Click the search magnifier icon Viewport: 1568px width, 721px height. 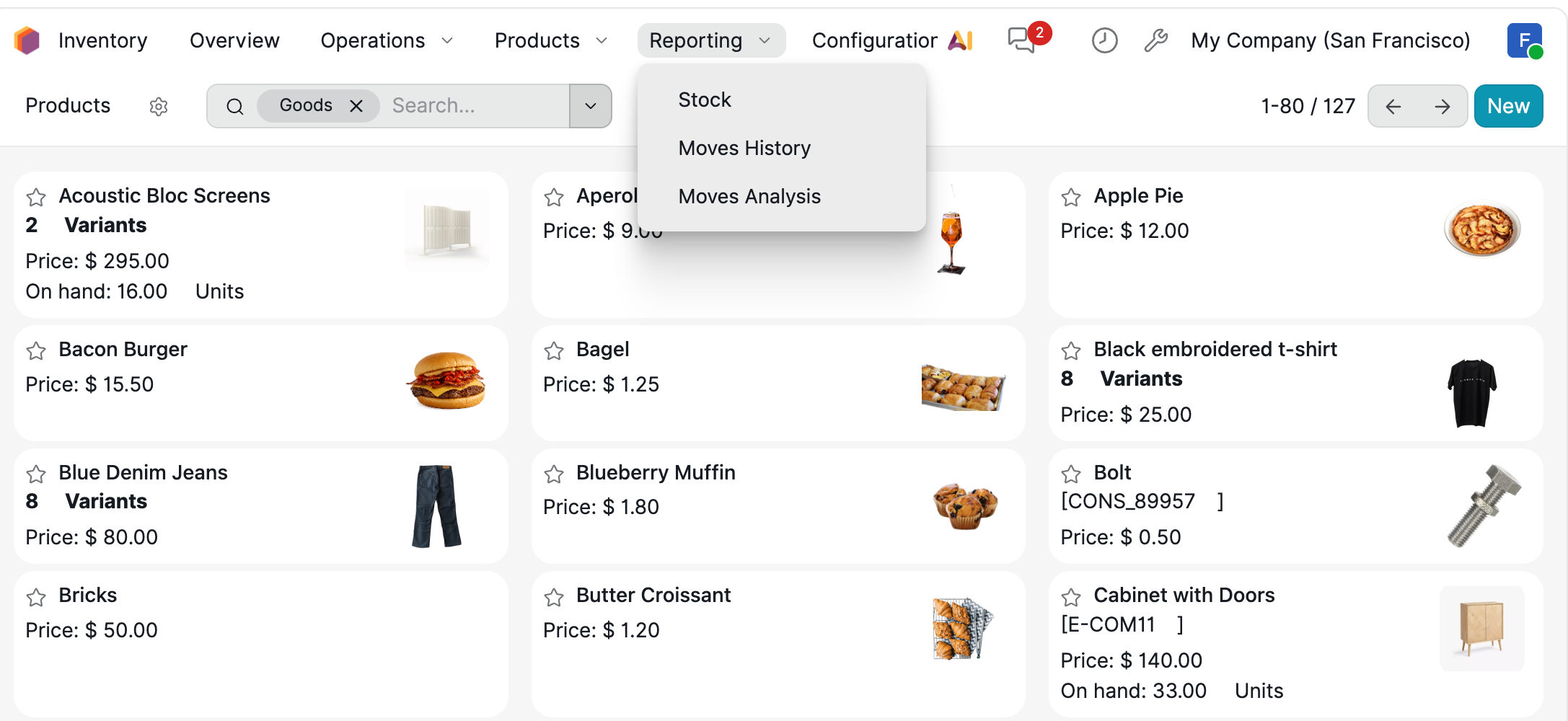[234, 107]
